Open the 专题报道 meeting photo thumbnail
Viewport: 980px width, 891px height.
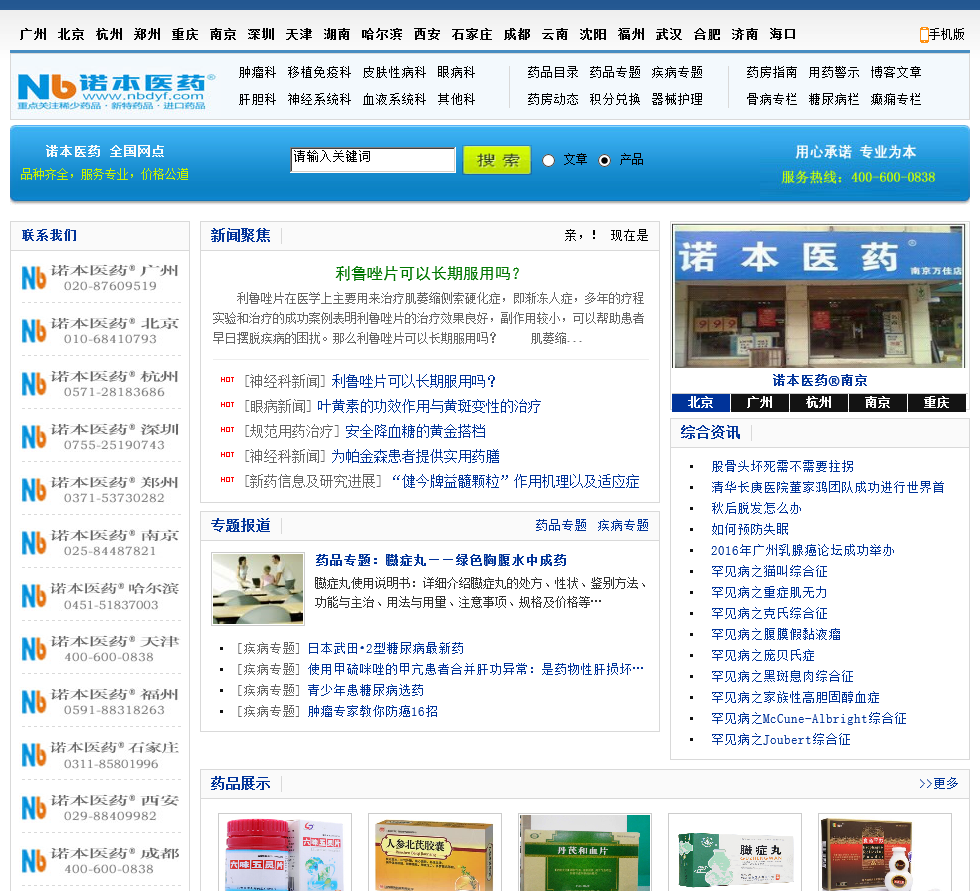click(x=258, y=589)
